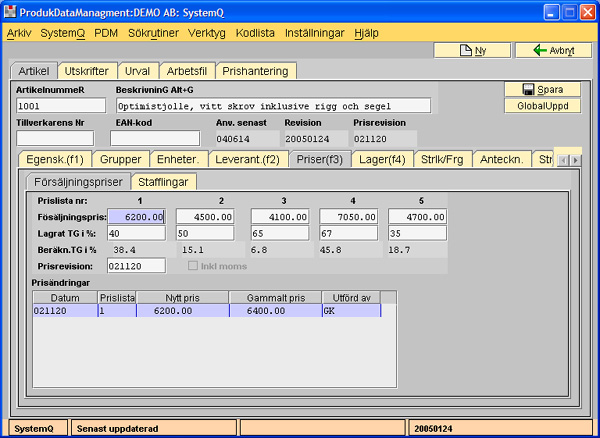
Task: Switch to the Prishantering tab
Action: point(255,71)
